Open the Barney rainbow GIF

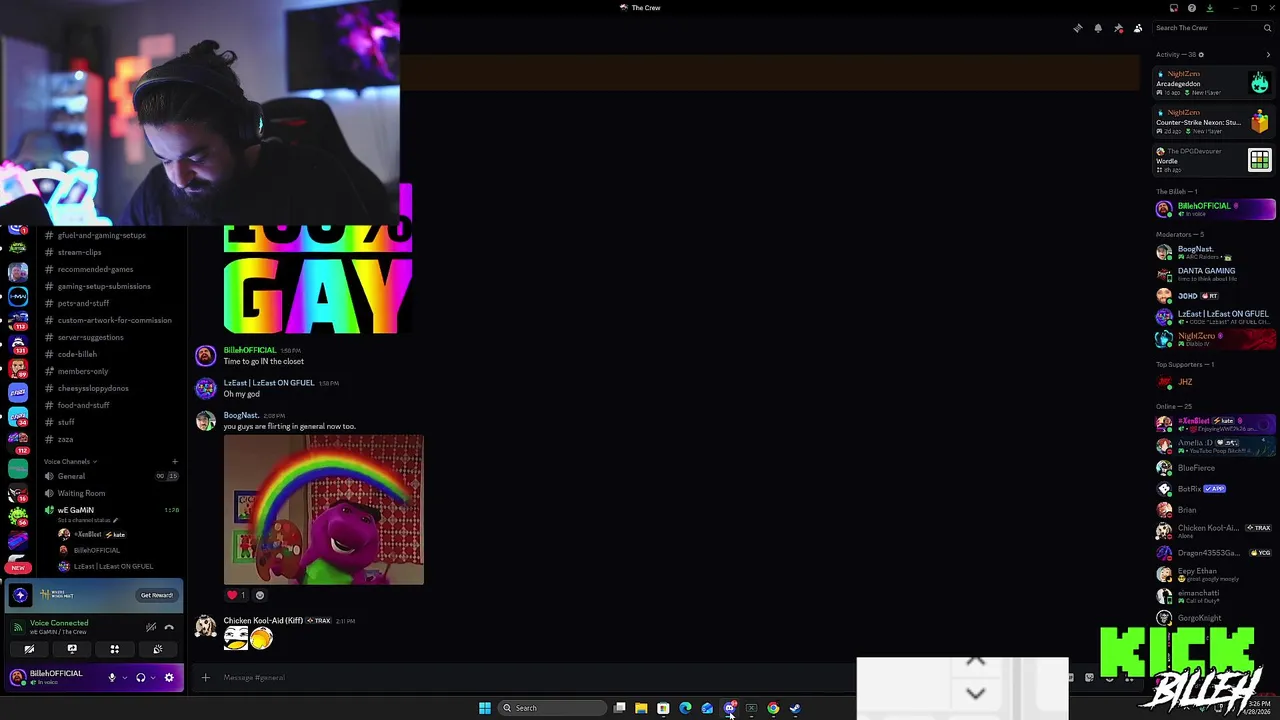point(323,510)
